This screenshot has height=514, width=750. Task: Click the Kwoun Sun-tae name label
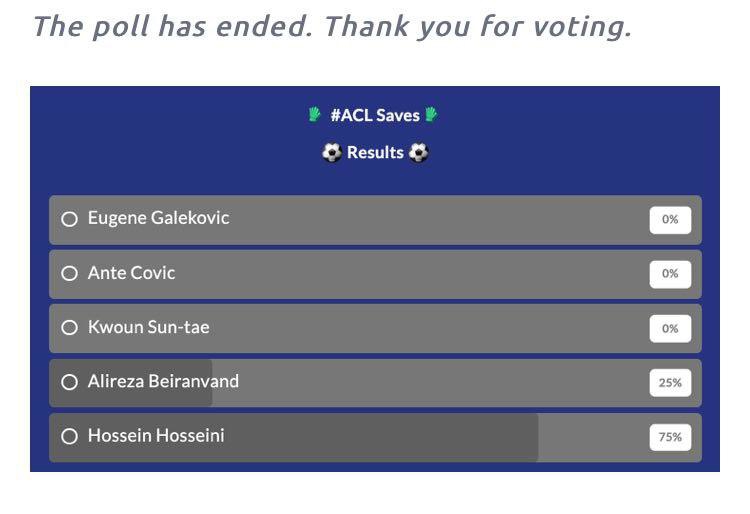148,328
